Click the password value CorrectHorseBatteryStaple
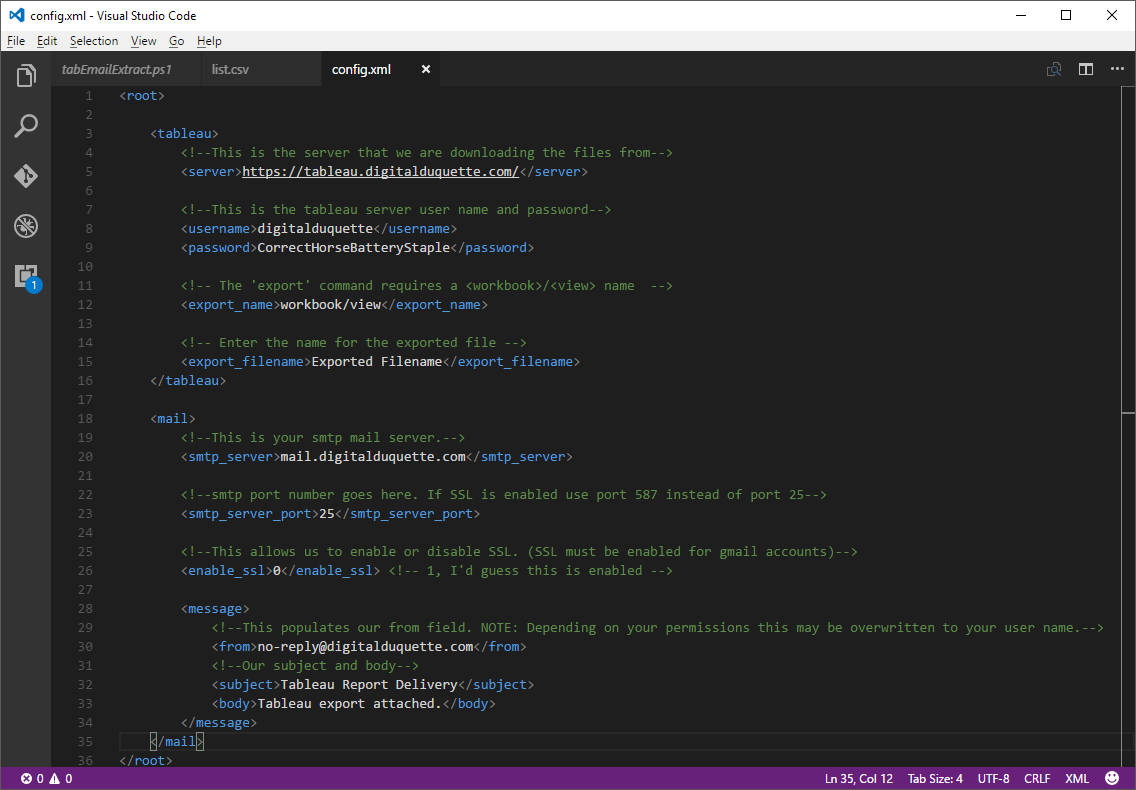The height and width of the screenshot is (790, 1136). [354, 248]
